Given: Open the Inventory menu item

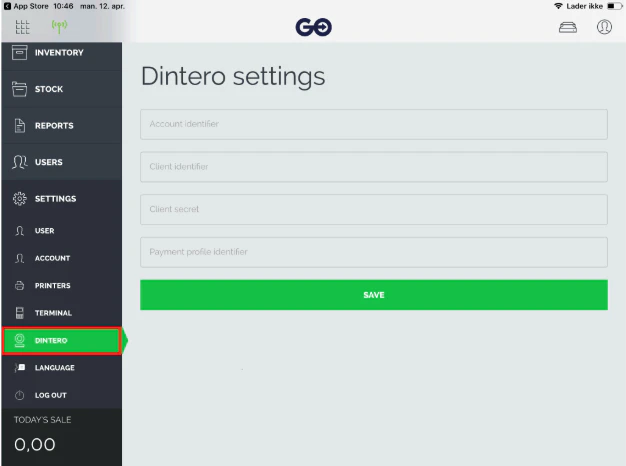Looking at the screenshot, I should click(x=62, y=53).
